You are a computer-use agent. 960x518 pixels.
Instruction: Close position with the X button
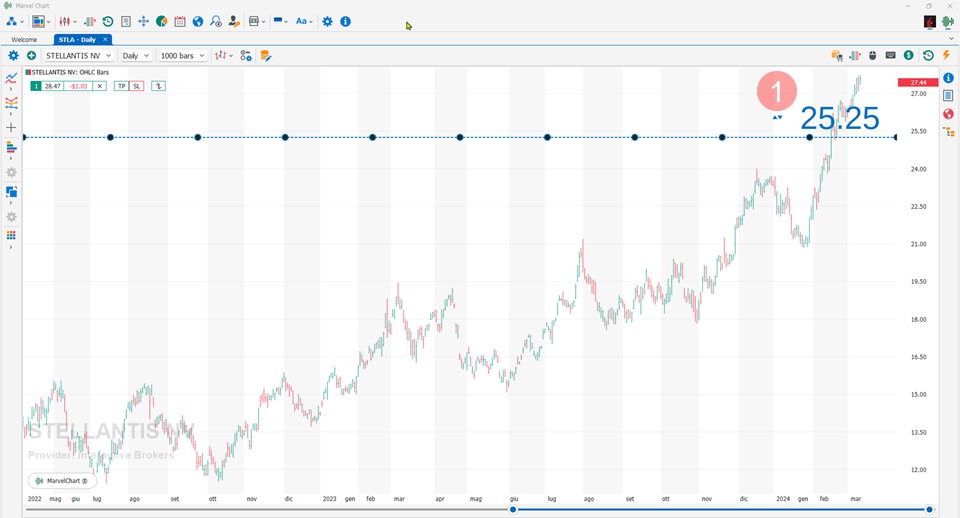tap(100, 86)
